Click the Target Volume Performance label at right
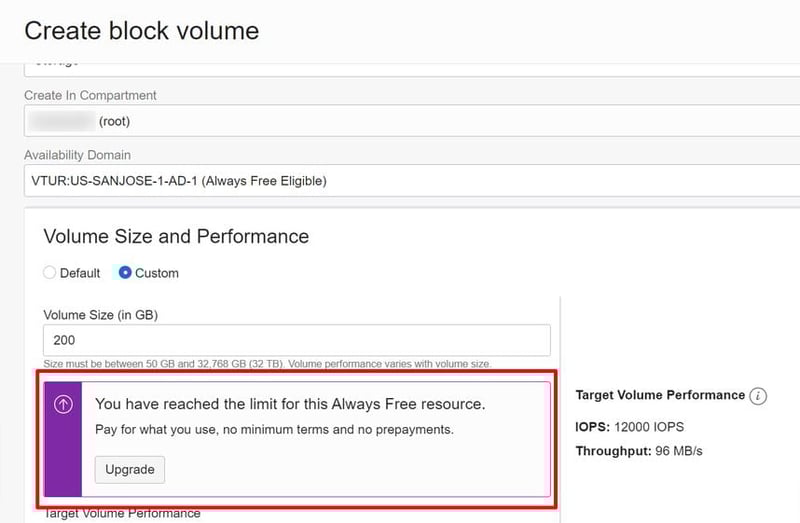This screenshot has width=800, height=523. point(660,396)
